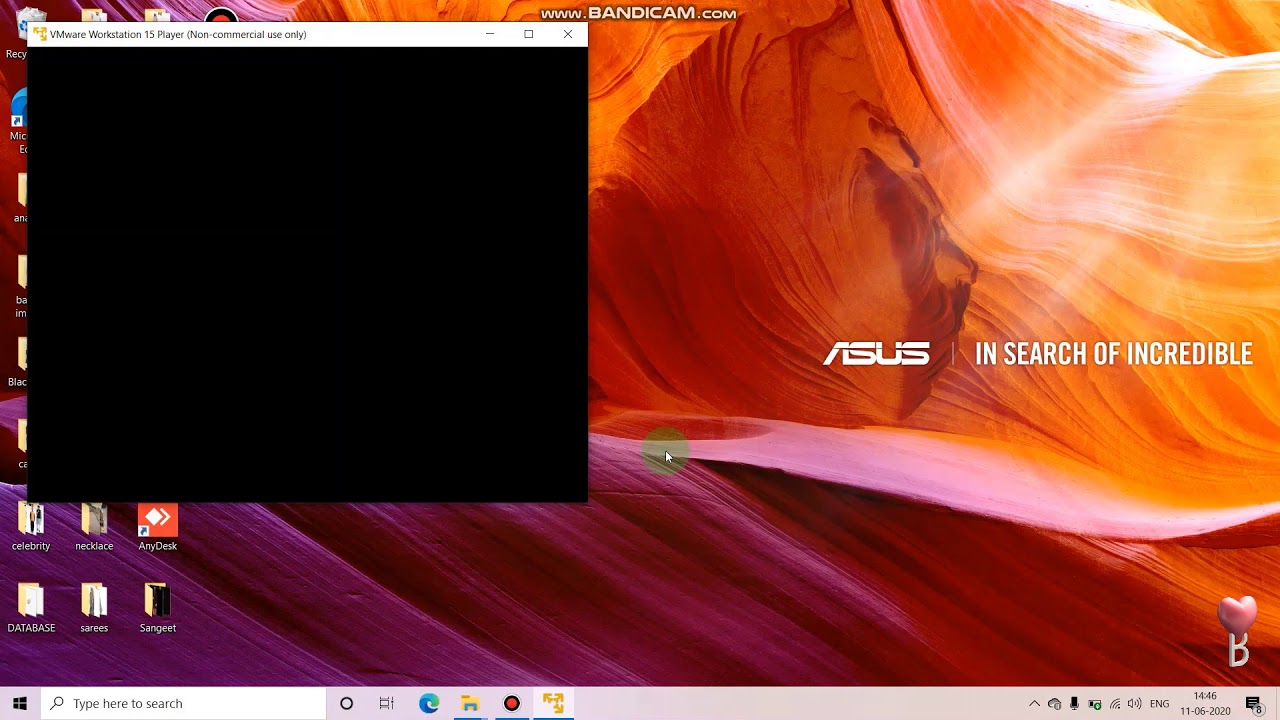
Task: Click the taskbar search box
Action: 184,703
